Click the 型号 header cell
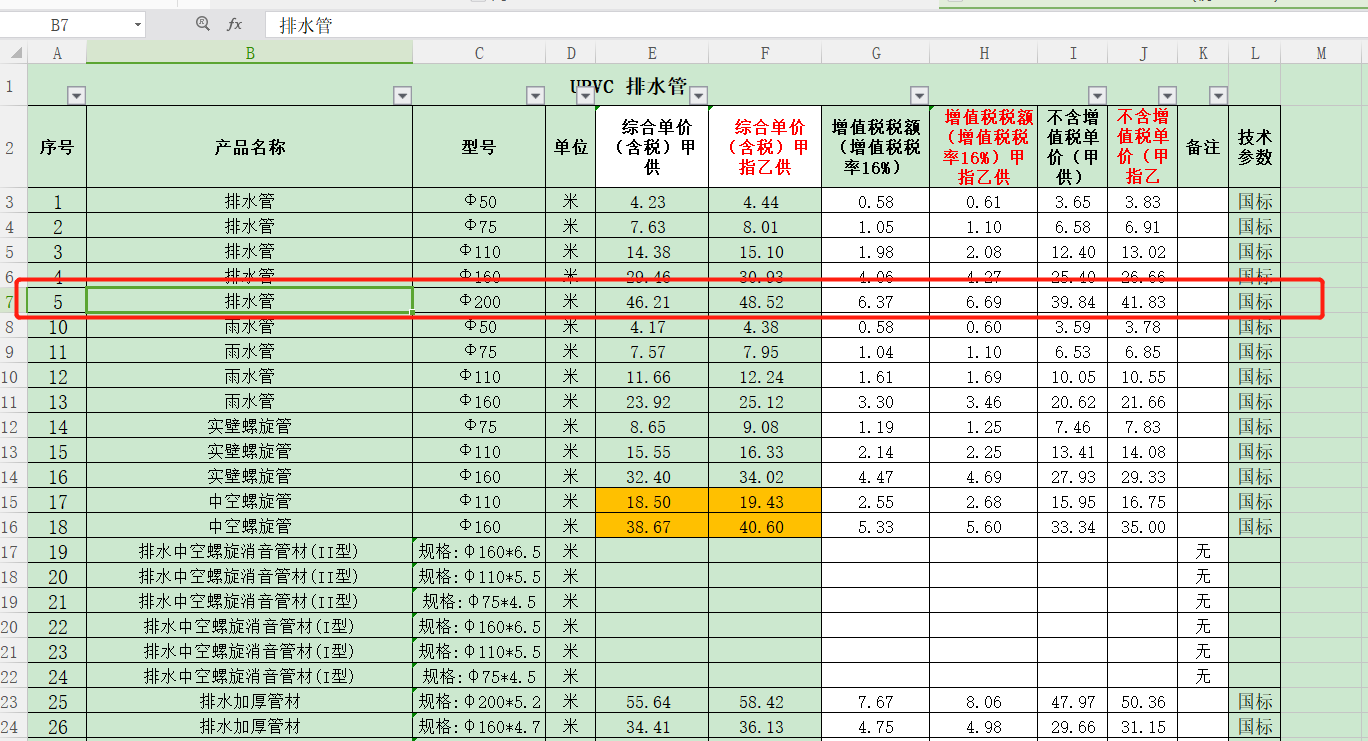The height and width of the screenshot is (741, 1368). click(x=479, y=147)
